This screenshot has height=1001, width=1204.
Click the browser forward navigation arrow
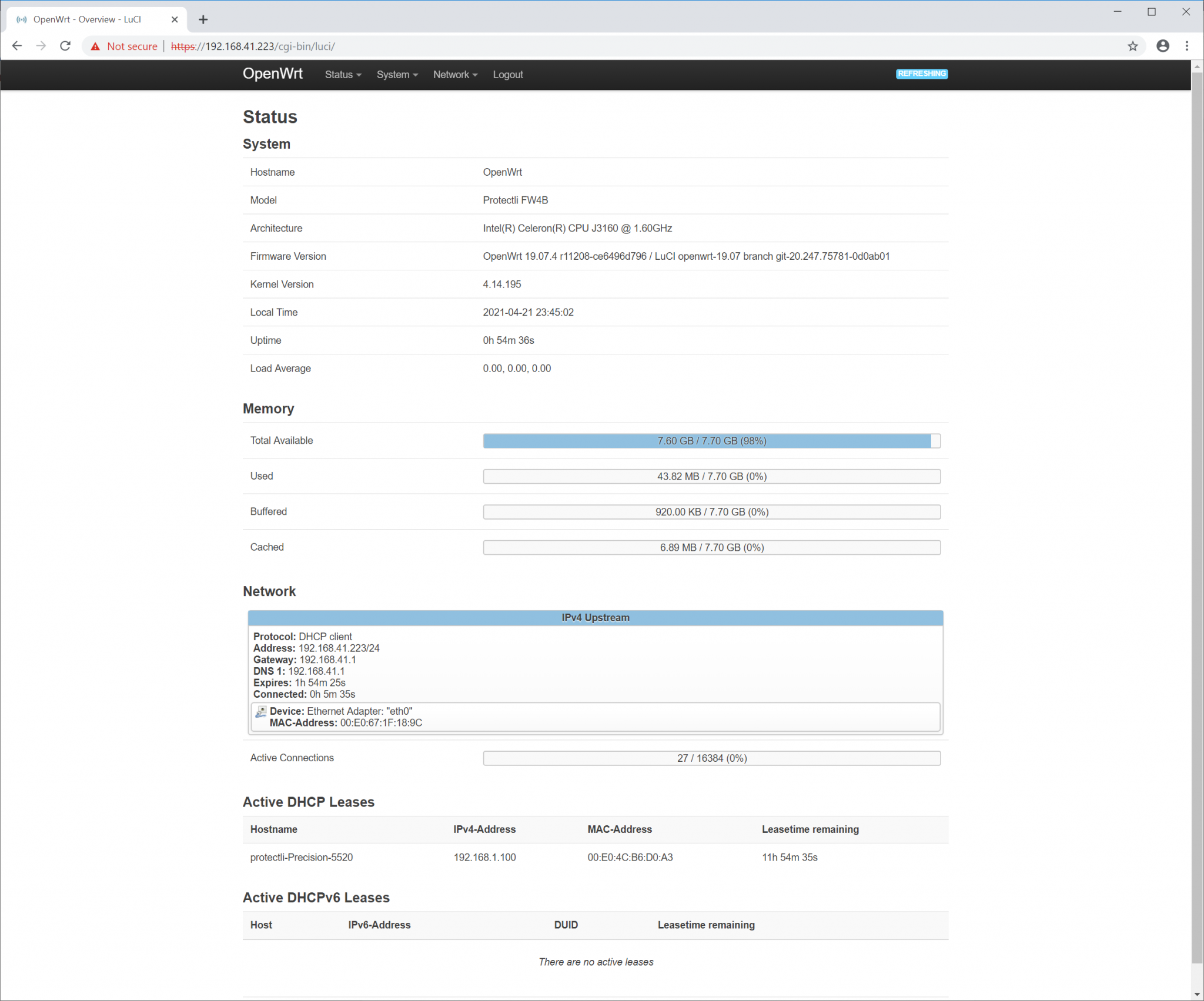[41, 46]
